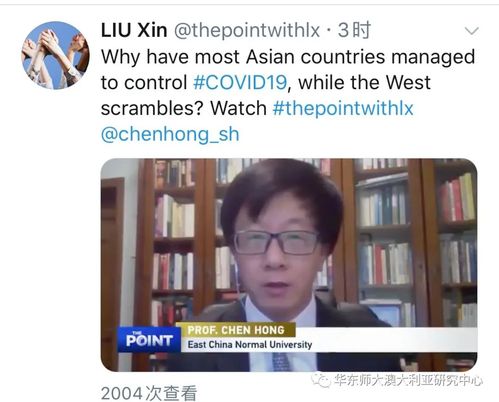Open LIU Xin's profile avatar picture
499x402 pixels.
point(55,55)
